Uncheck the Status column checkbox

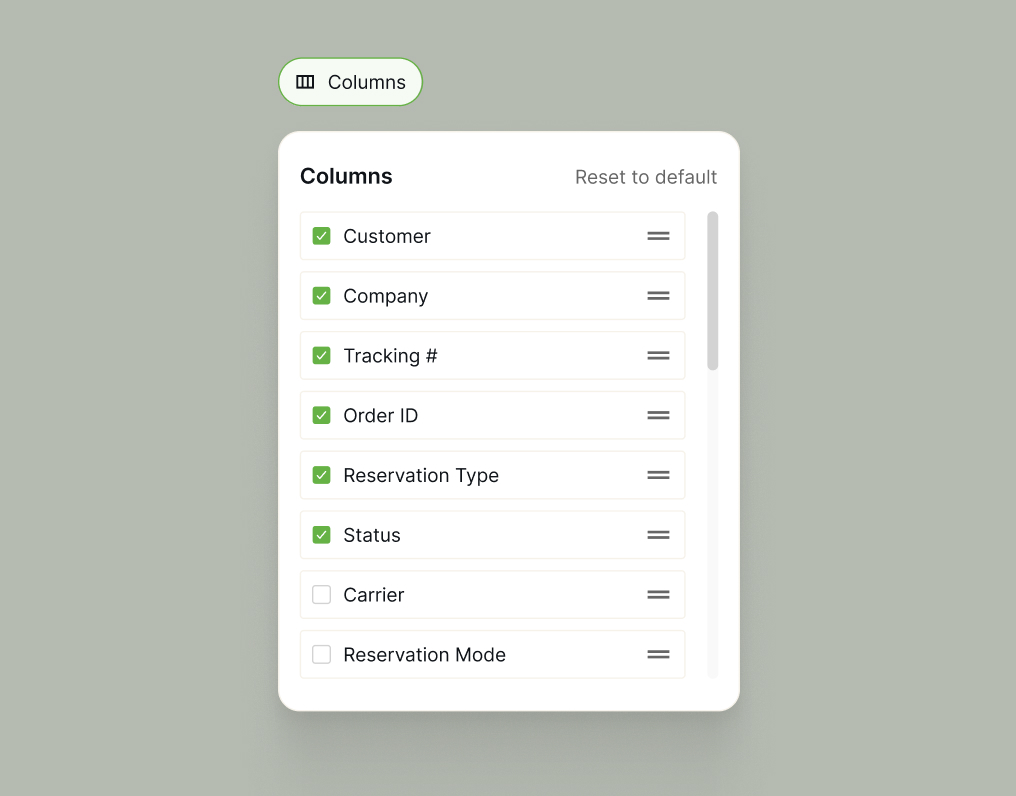pyautogui.click(x=321, y=535)
